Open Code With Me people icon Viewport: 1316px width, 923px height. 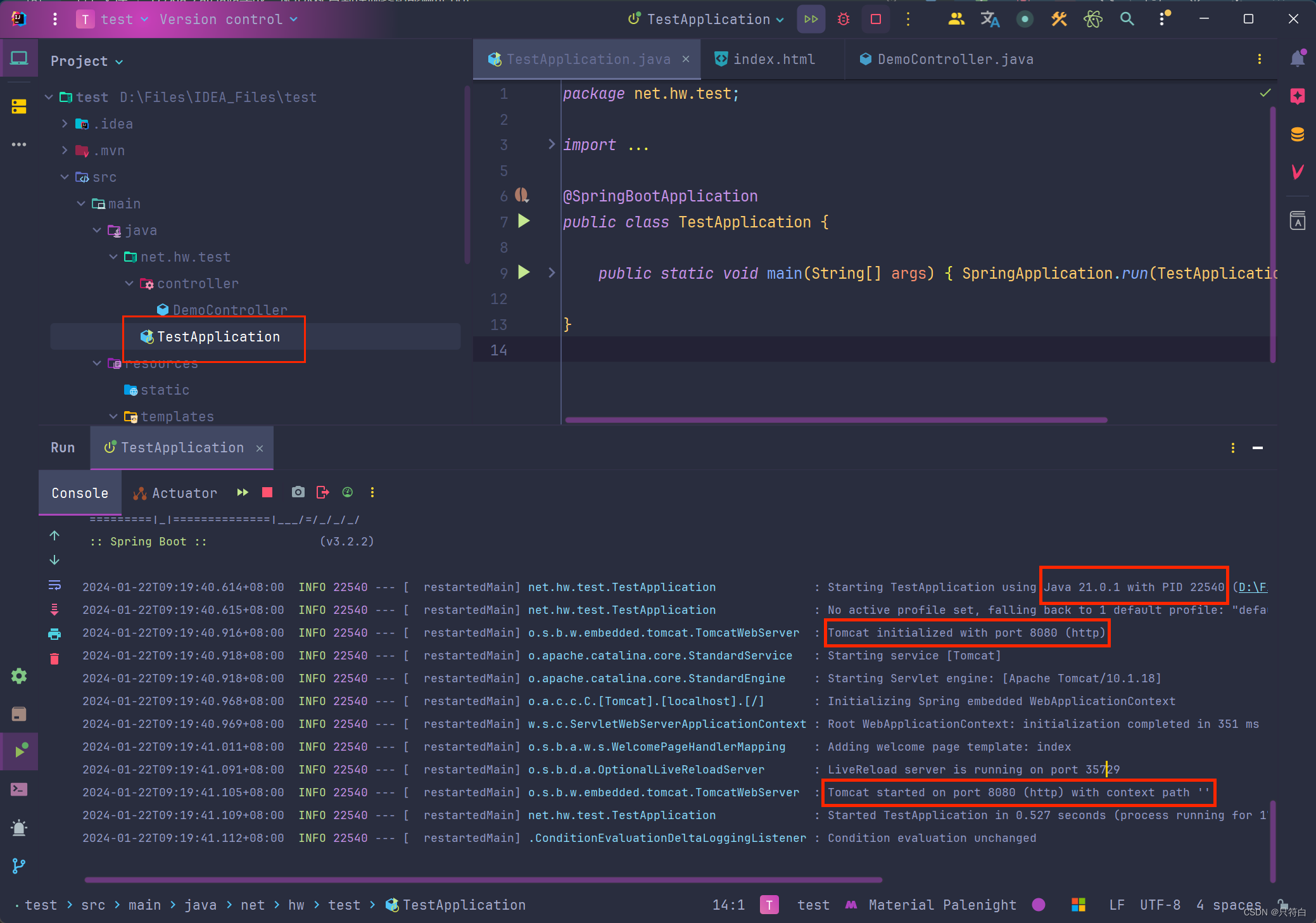[x=956, y=19]
